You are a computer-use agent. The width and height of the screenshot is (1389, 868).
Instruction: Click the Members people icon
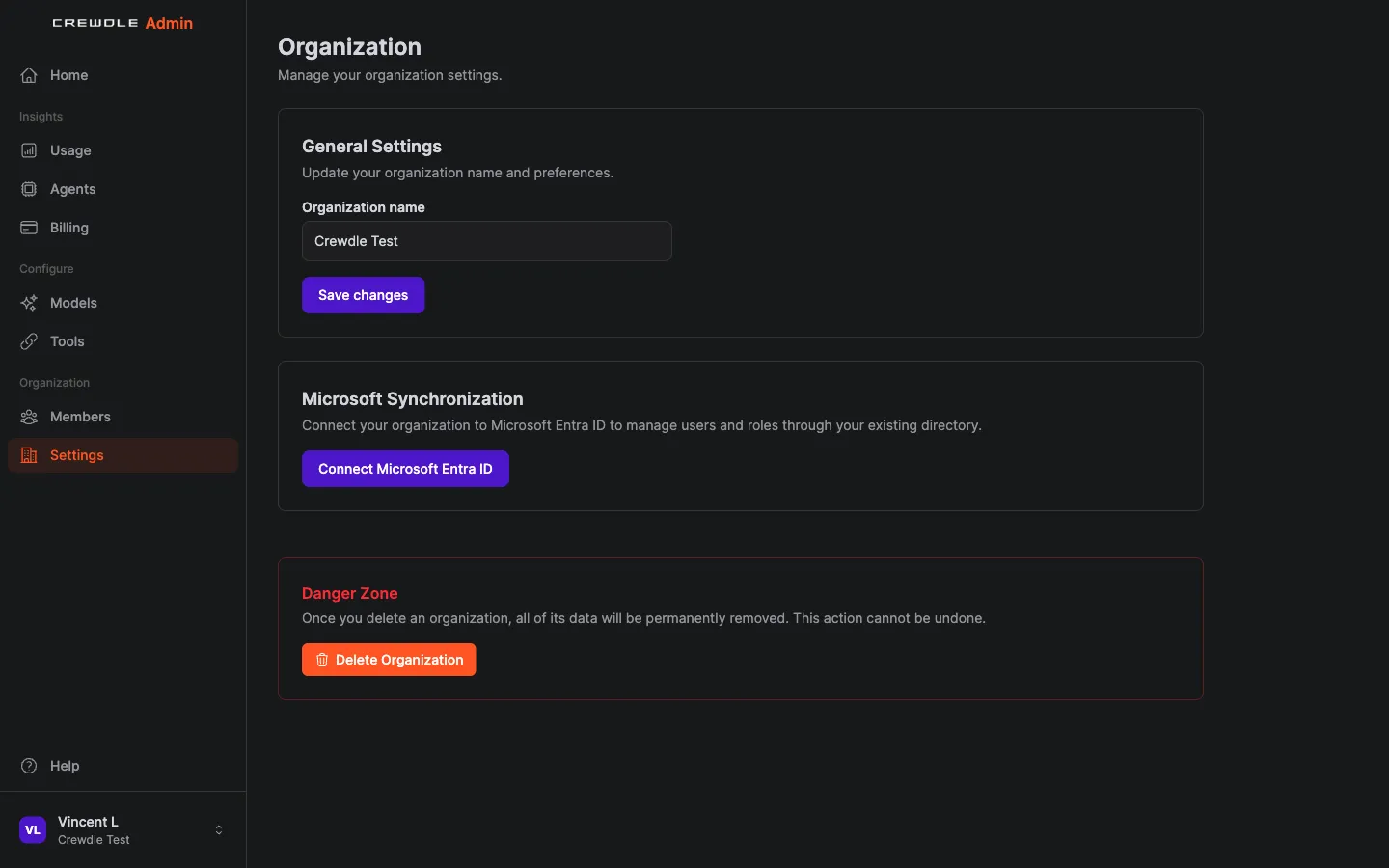(29, 417)
